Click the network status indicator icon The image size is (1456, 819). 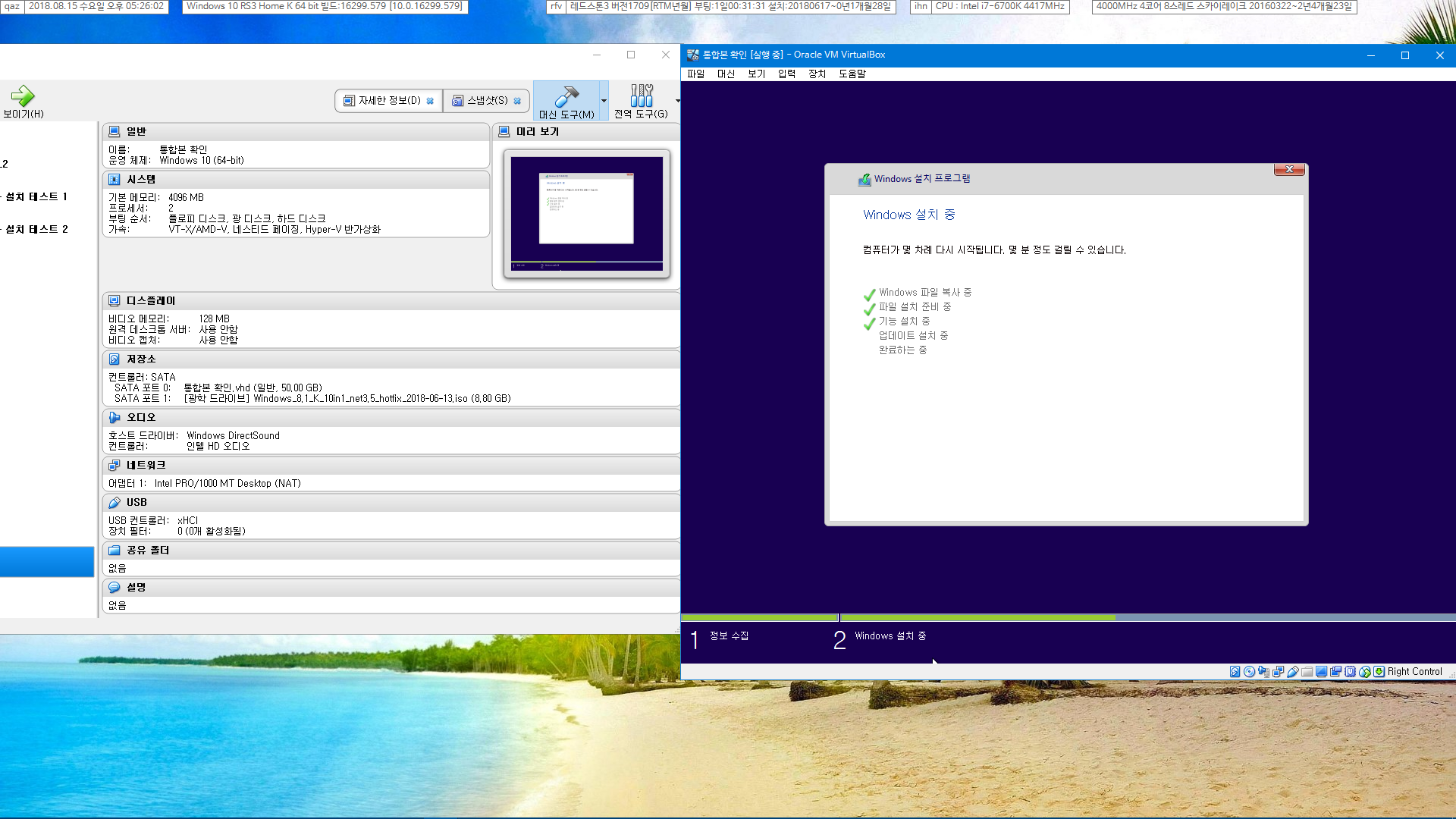coord(1279,672)
